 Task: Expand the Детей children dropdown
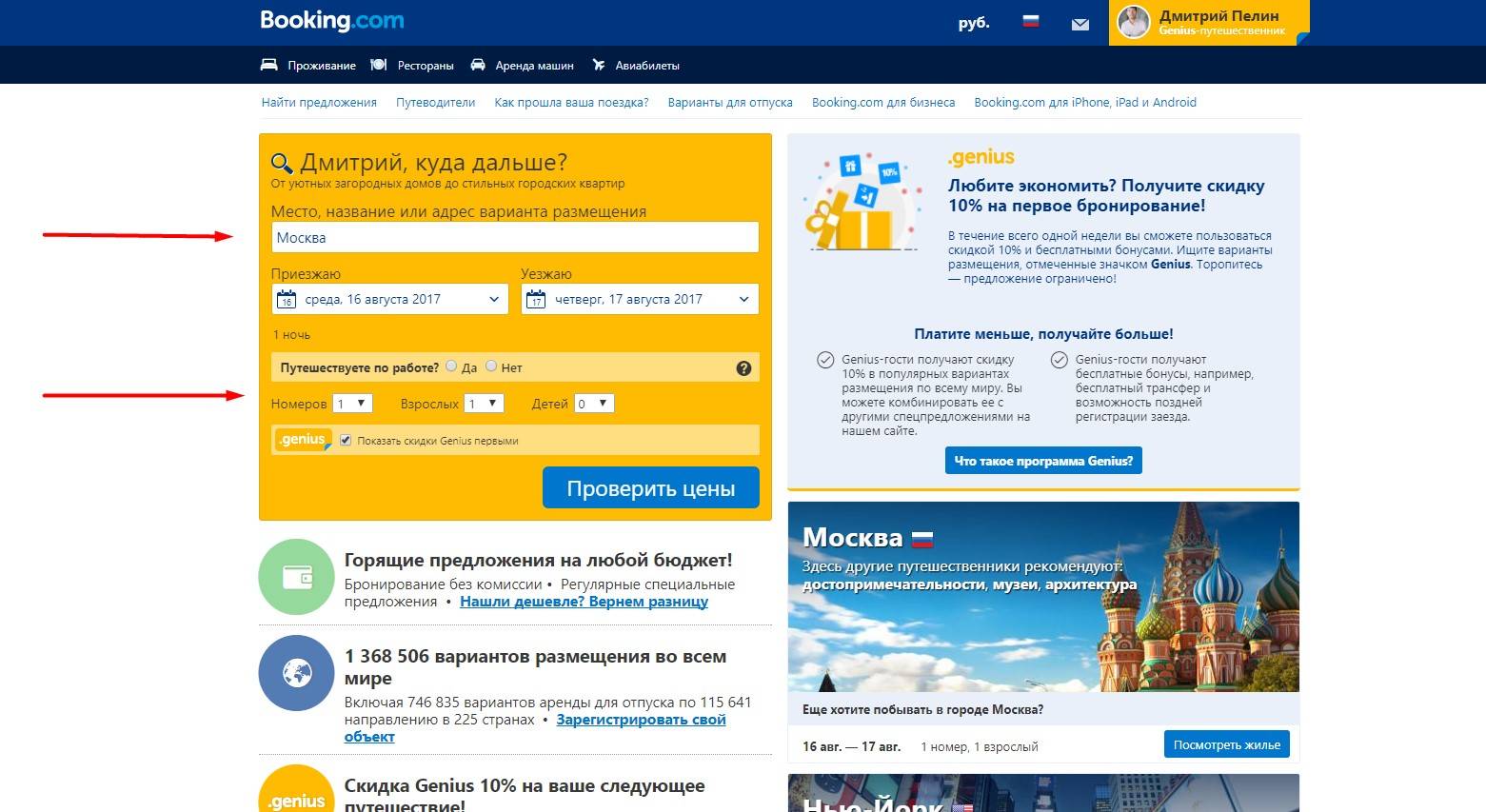pyautogui.click(x=594, y=404)
